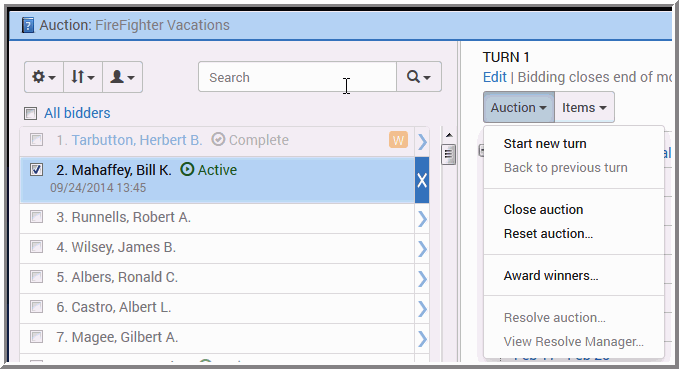Choose Close auction from the menu
Screen dimensions: 679x369
coord(543,210)
